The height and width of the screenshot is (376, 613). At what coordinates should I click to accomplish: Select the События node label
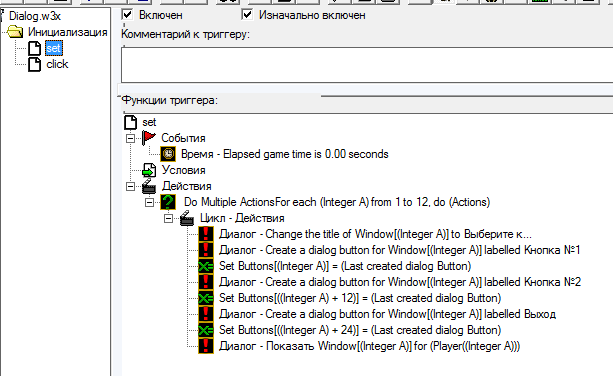click(x=183, y=138)
